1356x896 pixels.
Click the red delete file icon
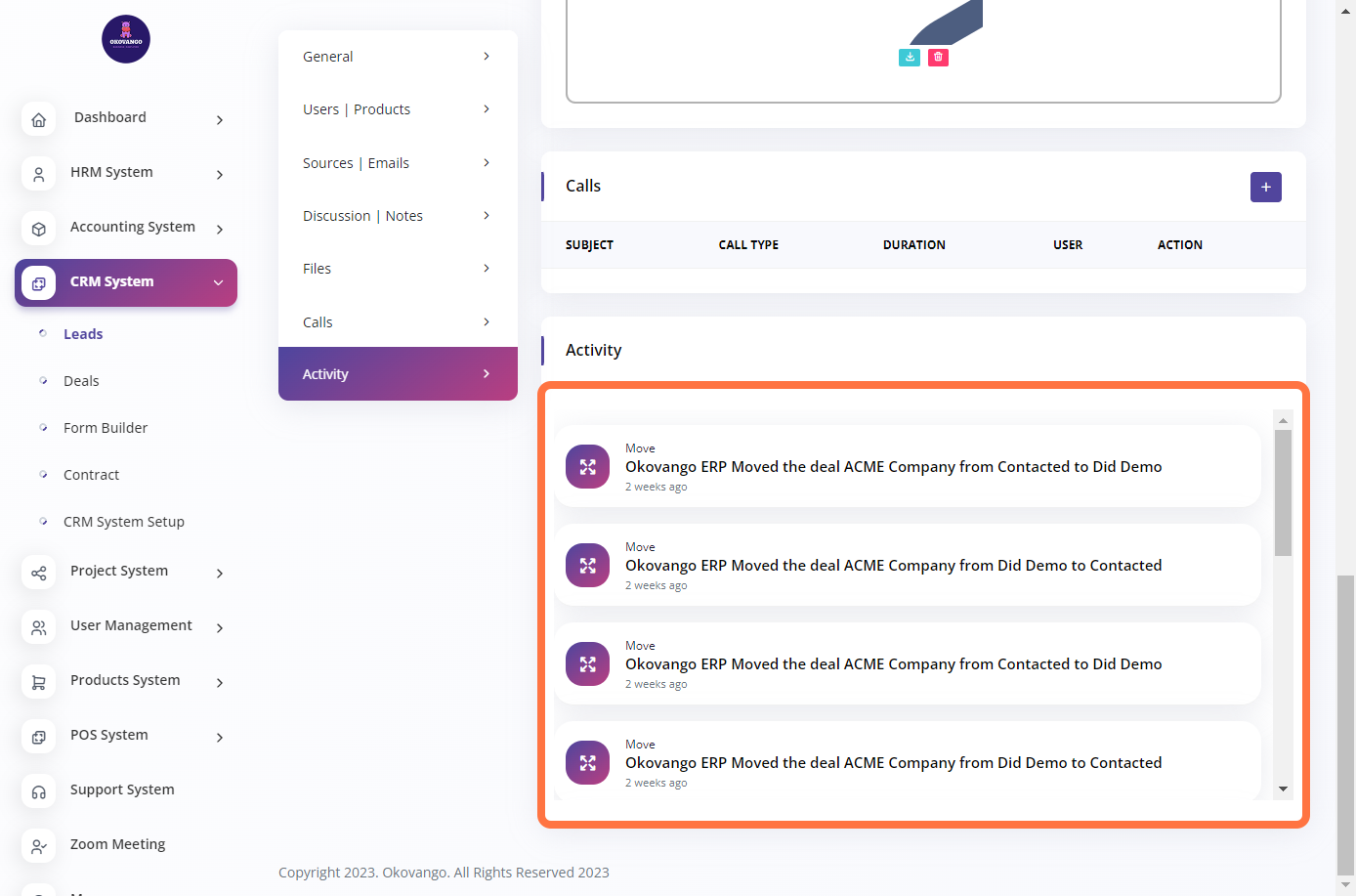coord(938,58)
